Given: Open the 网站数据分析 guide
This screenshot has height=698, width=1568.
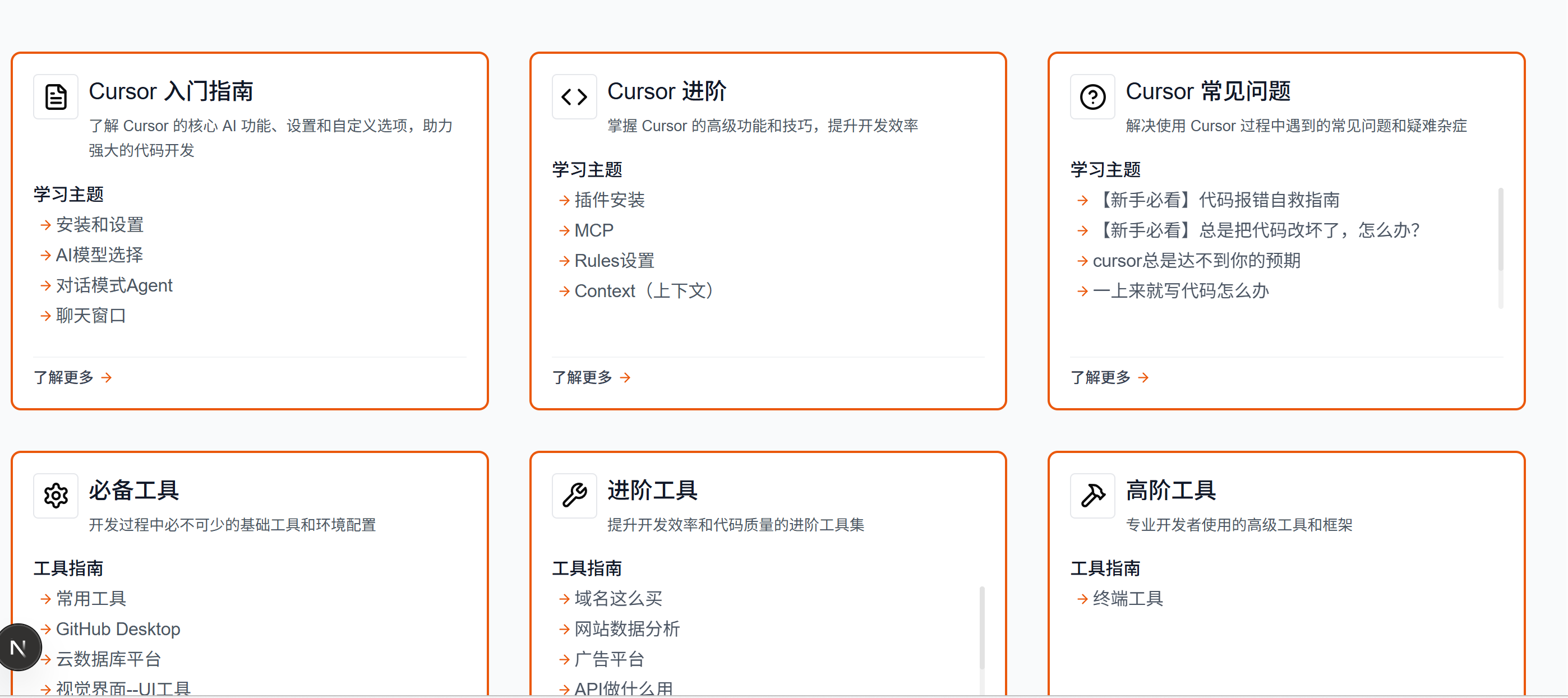Looking at the screenshot, I should coord(627,629).
